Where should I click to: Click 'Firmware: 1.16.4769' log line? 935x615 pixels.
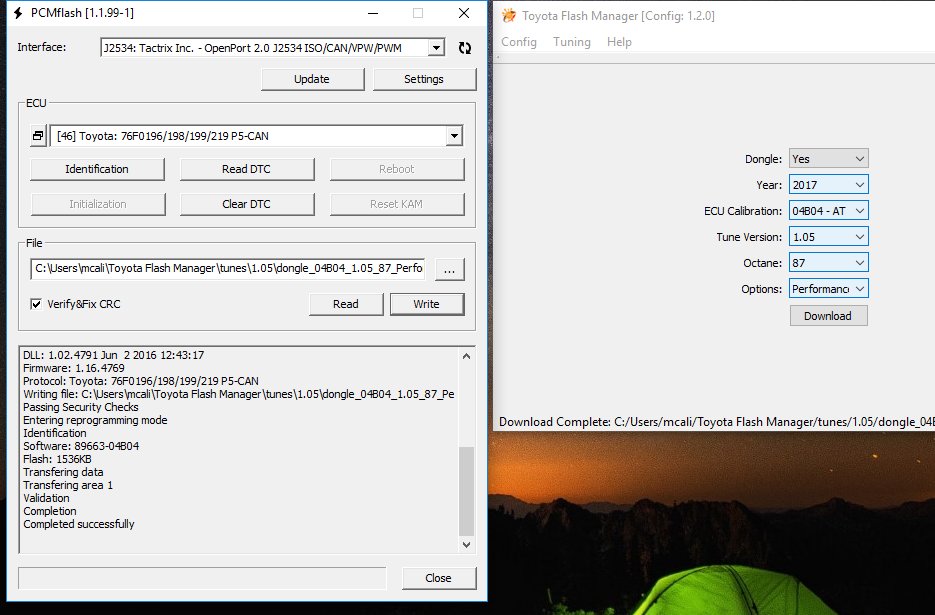click(74, 368)
